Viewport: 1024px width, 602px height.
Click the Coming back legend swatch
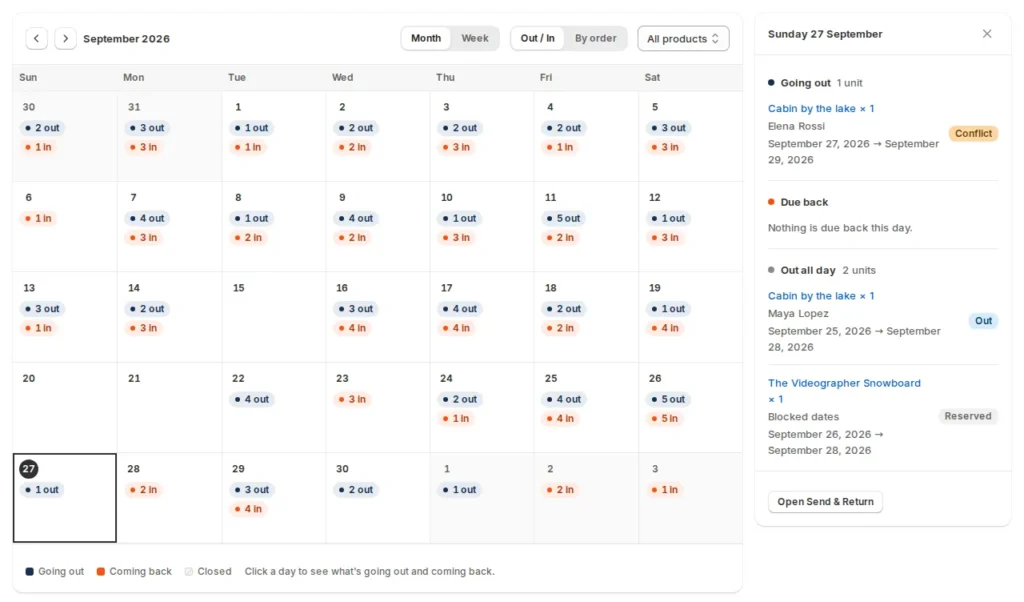pyautogui.click(x=101, y=571)
